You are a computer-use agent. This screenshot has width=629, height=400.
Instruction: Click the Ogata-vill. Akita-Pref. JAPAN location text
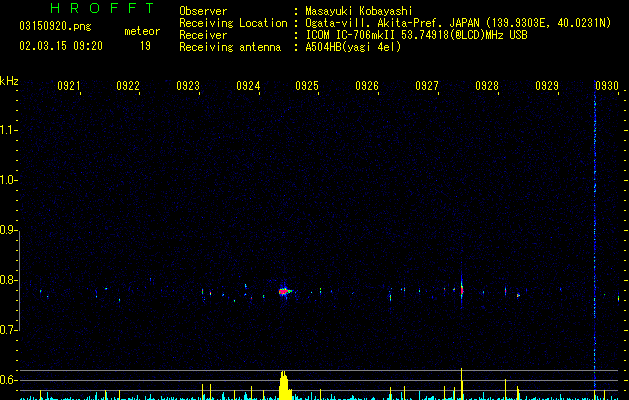[458, 23]
